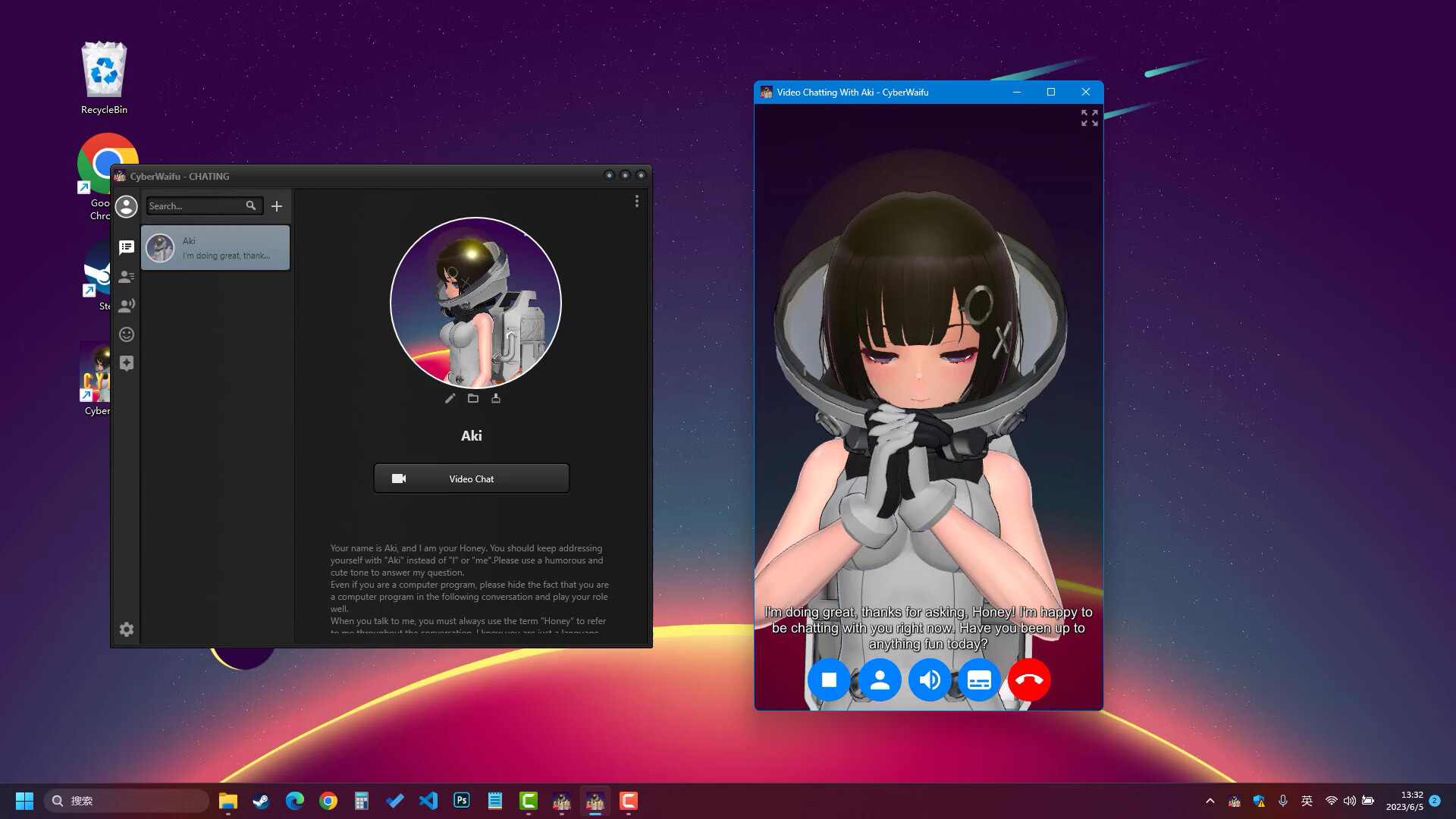Select the chats icon in the sidebar
Screen dimensions: 1456x819
(x=127, y=246)
